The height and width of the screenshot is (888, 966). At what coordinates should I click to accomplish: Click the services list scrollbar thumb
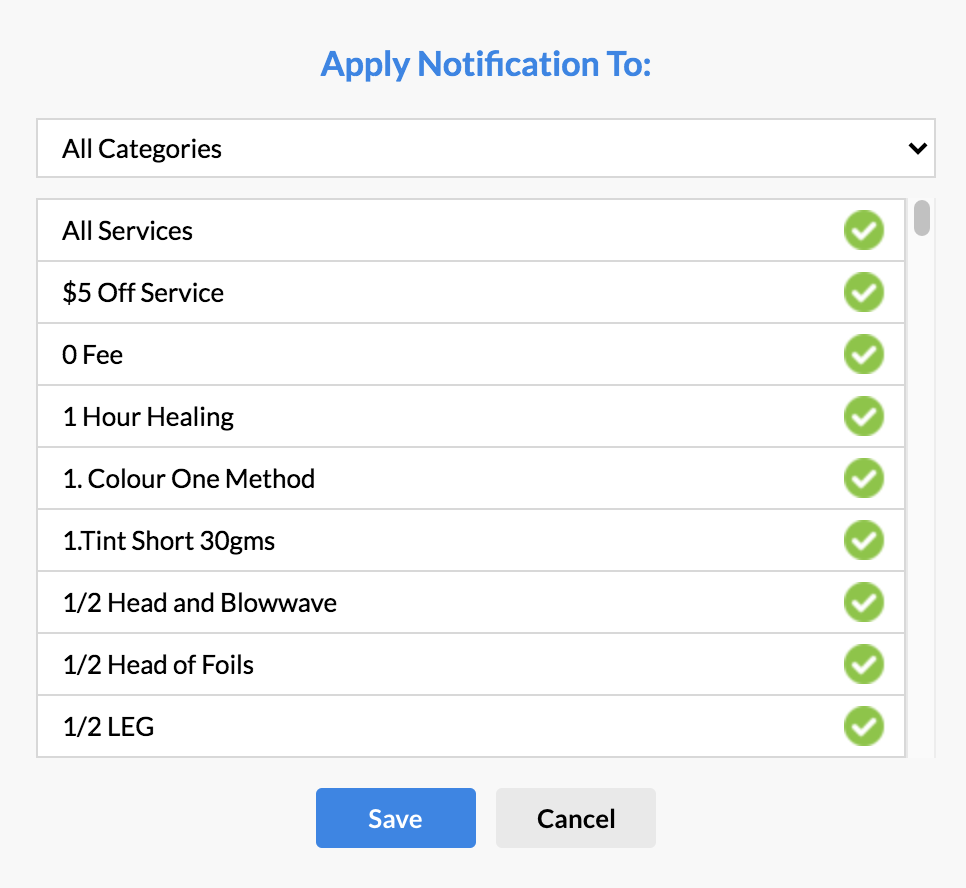922,219
